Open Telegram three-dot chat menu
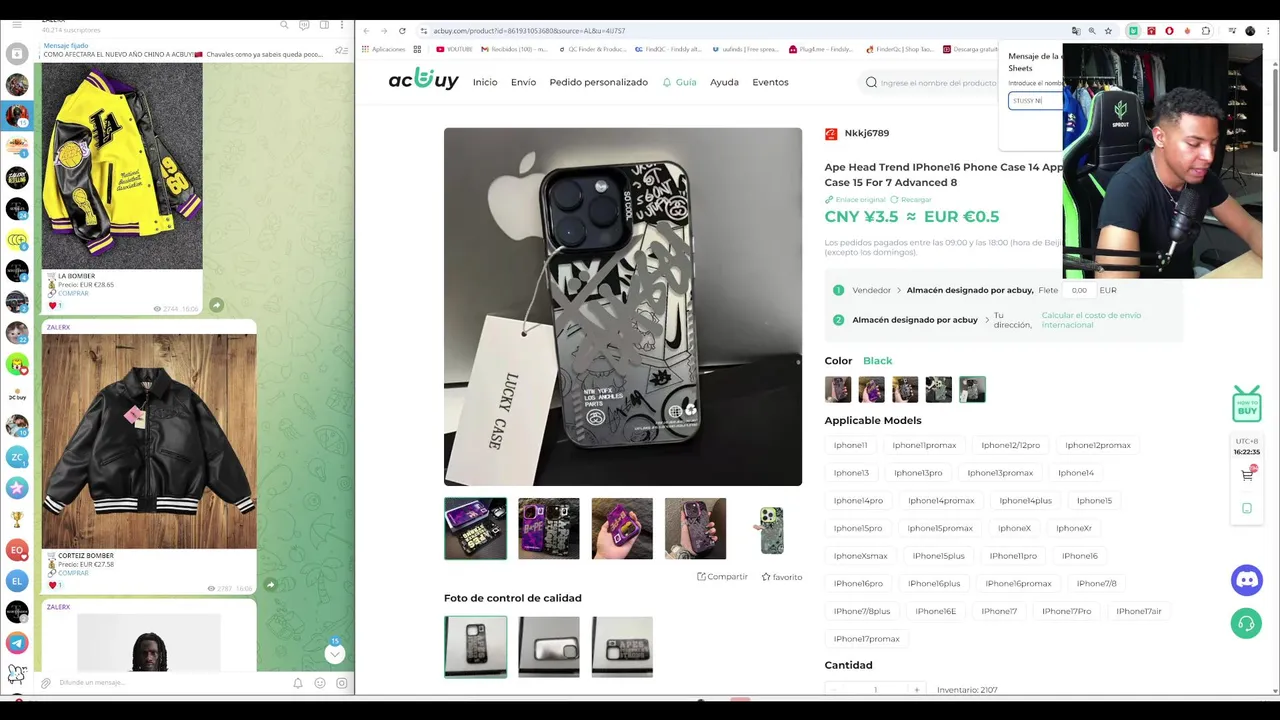Viewport: 1280px width, 720px height. [342, 25]
